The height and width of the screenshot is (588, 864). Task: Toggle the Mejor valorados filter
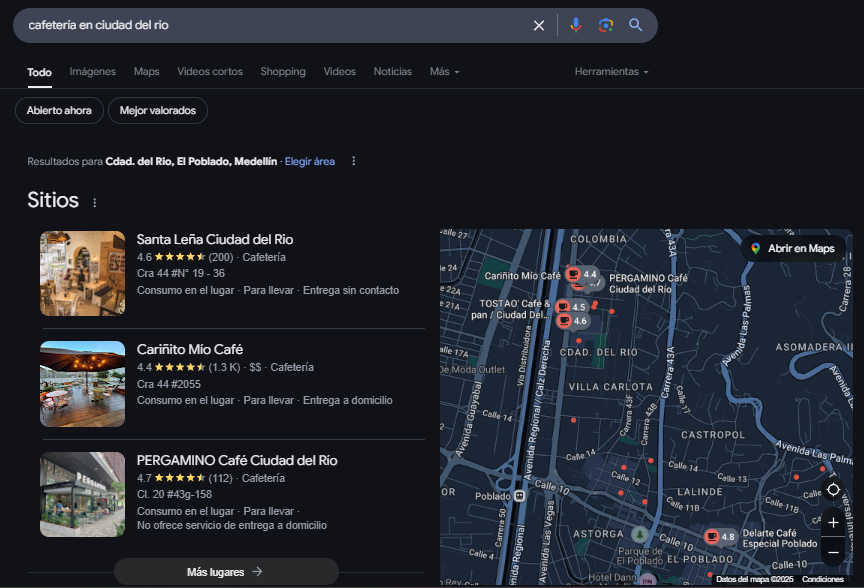(x=157, y=111)
